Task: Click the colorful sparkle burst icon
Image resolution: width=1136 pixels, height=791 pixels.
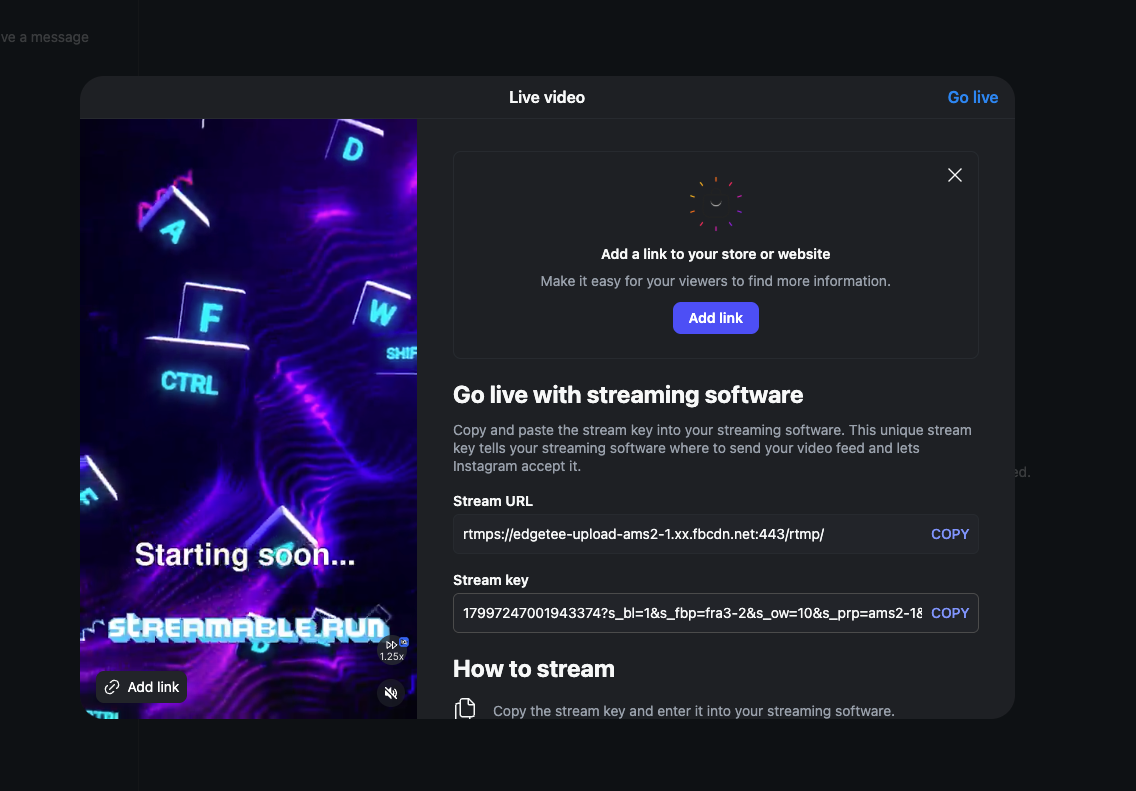Action: point(716,204)
